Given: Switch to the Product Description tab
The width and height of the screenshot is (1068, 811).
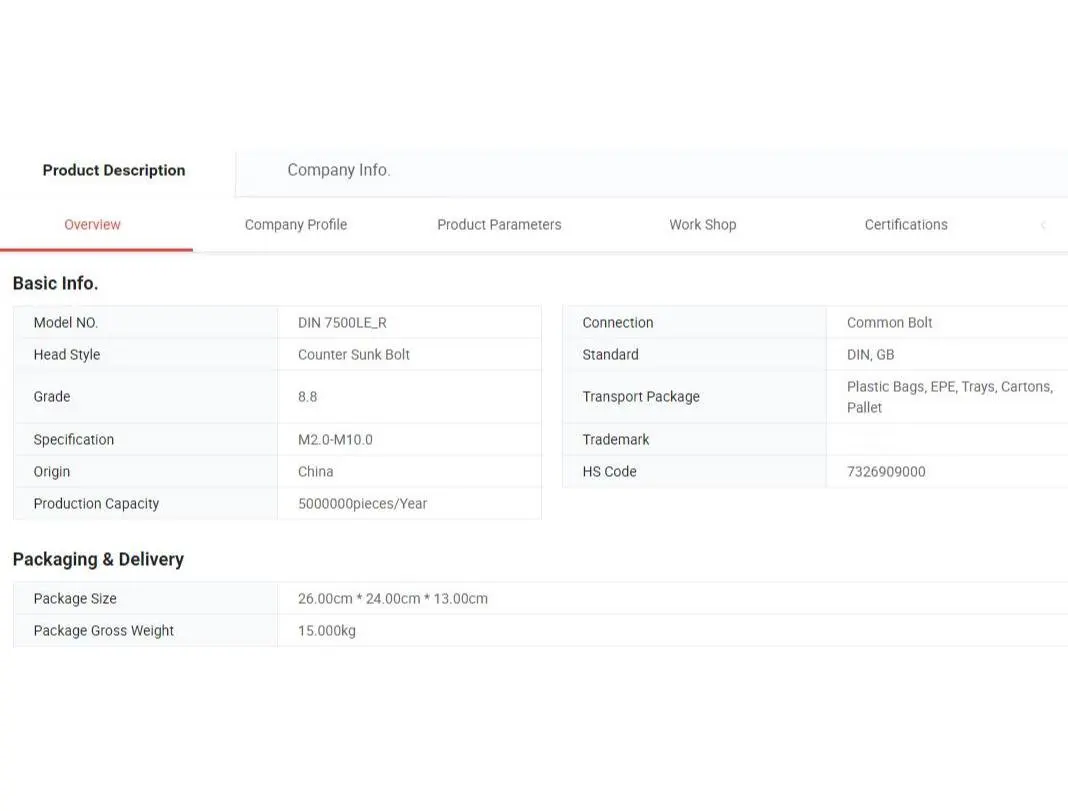Looking at the screenshot, I should [x=114, y=170].
